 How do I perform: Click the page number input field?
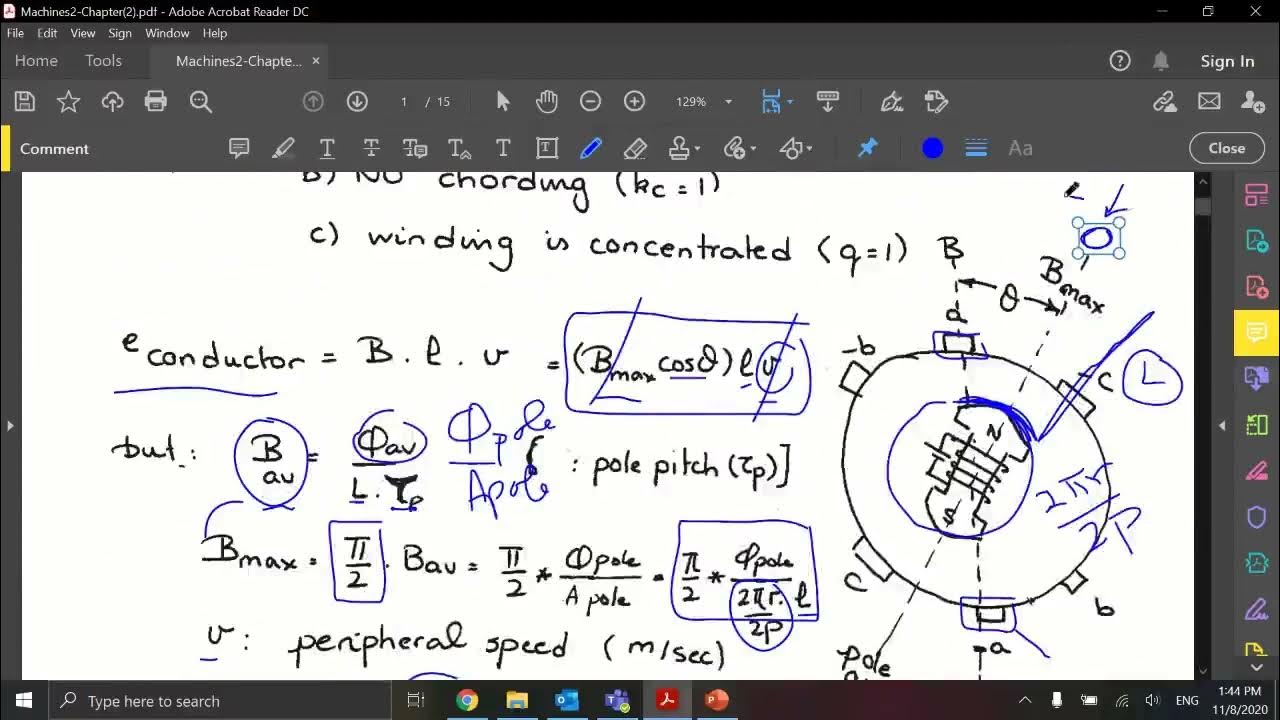pos(404,101)
